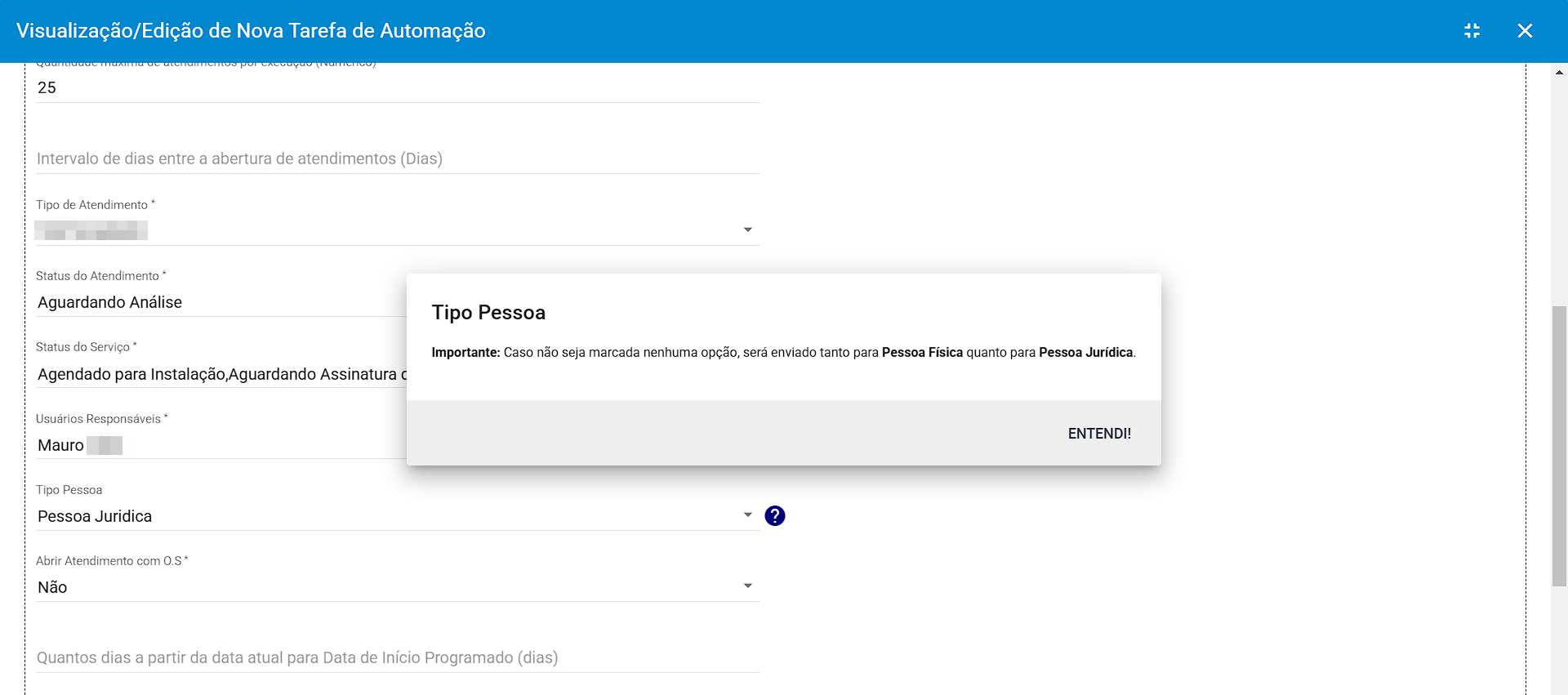Select the Pessoa Juridica value text
Screen dimensions: 1568x695
pyautogui.click(x=95, y=516)
